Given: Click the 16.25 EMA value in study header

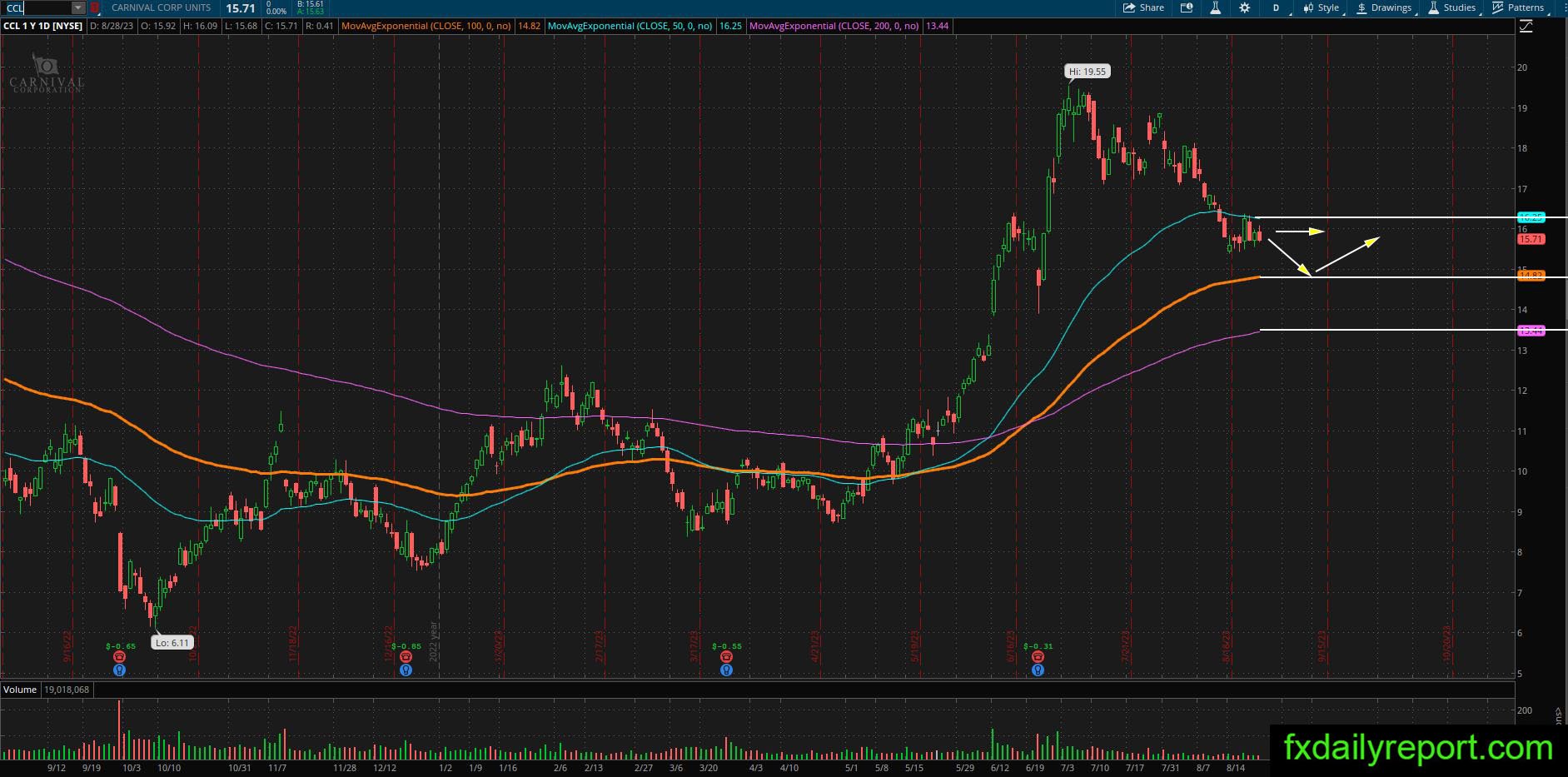Looking at the screenshot, I should point(730,26).
